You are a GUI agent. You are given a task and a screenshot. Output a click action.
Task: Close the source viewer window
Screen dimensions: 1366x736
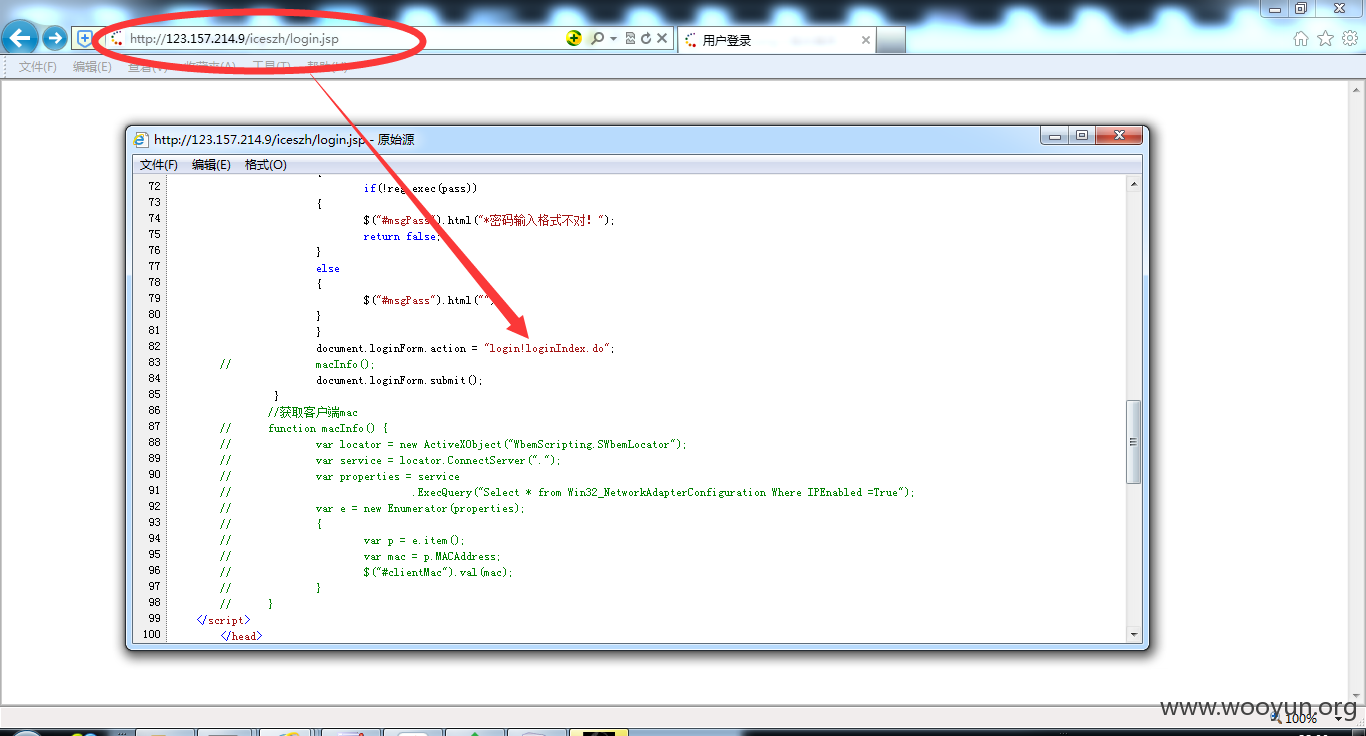1118,136
